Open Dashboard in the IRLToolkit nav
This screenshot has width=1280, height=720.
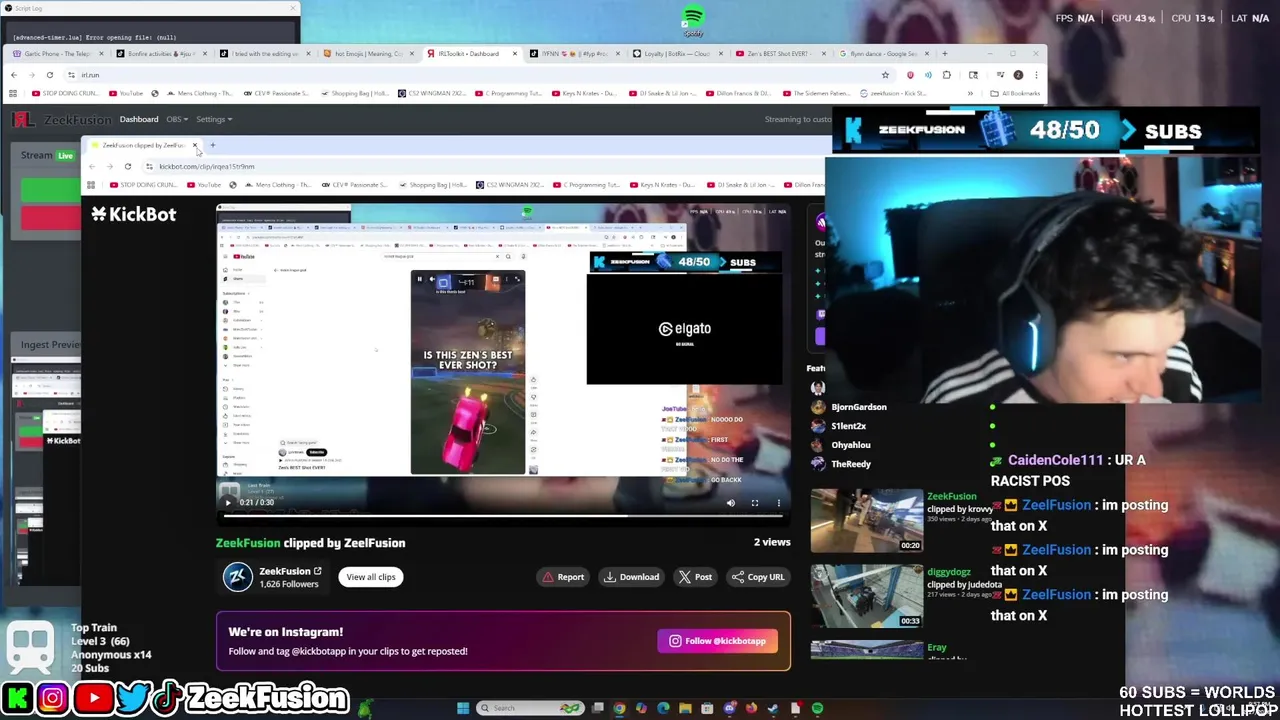coord(139,119)
